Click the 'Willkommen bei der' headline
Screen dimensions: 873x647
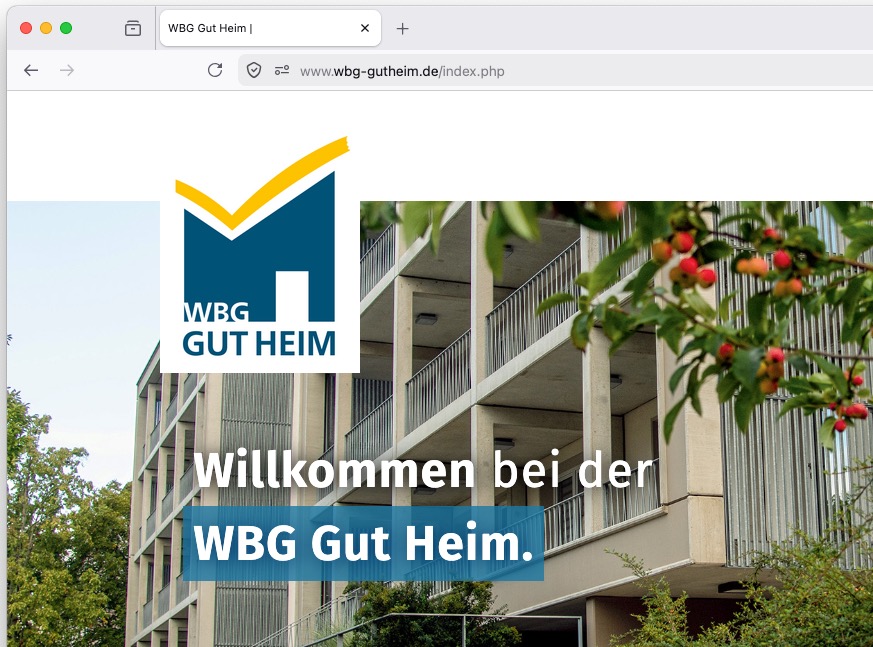click(x=423, y=471)
